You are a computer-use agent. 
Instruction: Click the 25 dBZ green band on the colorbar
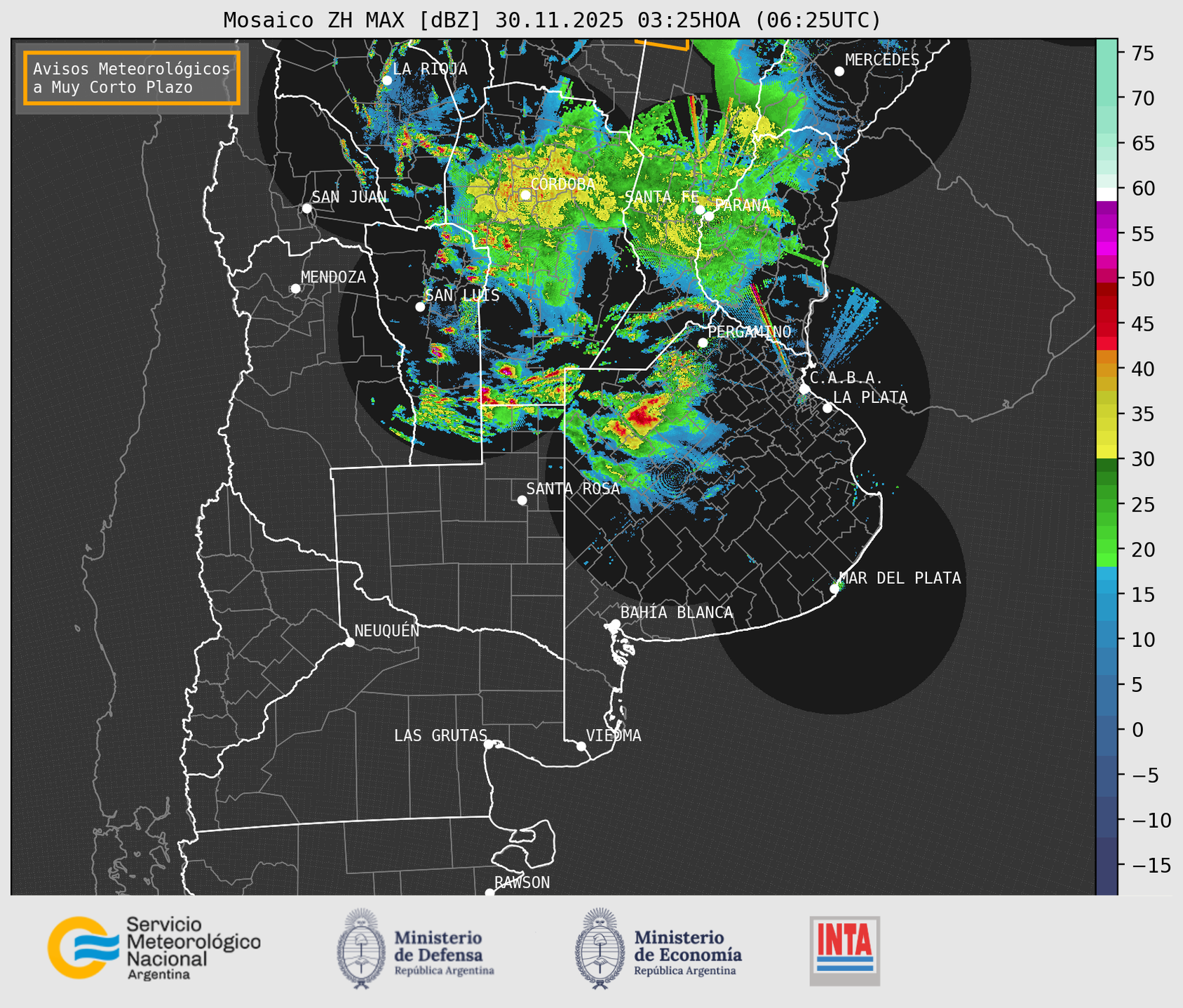(x=1107, y=505)
